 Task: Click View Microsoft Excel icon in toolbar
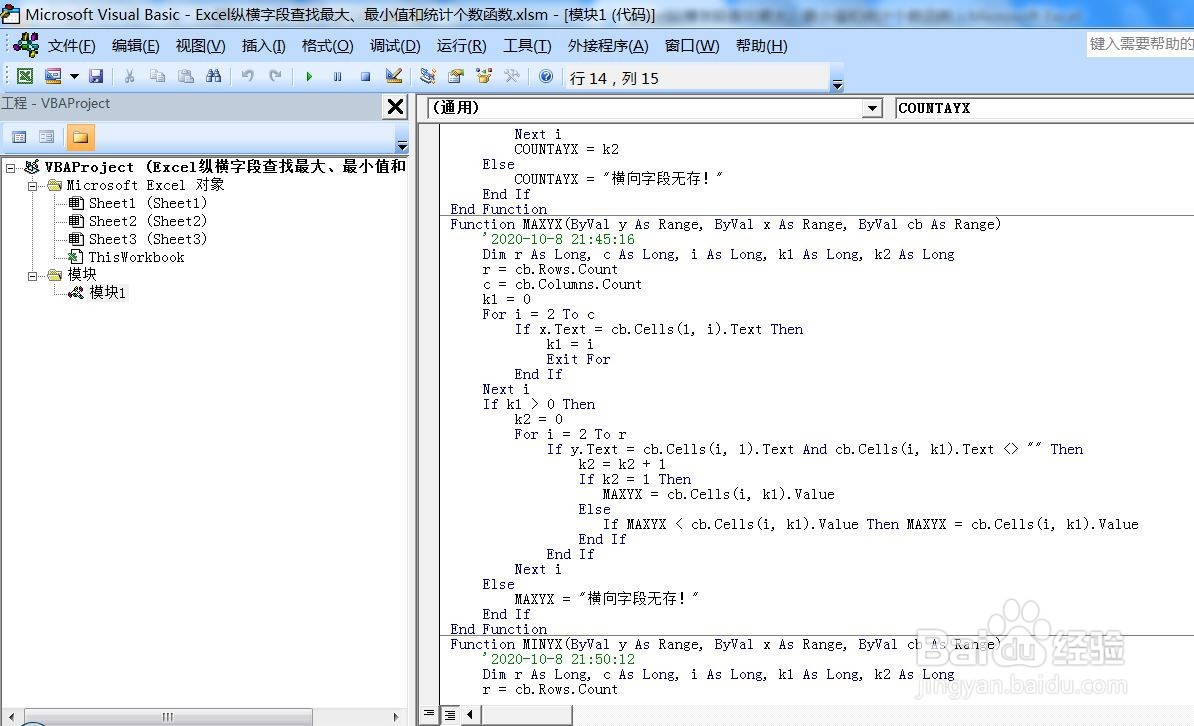click(x=25, y=76)
